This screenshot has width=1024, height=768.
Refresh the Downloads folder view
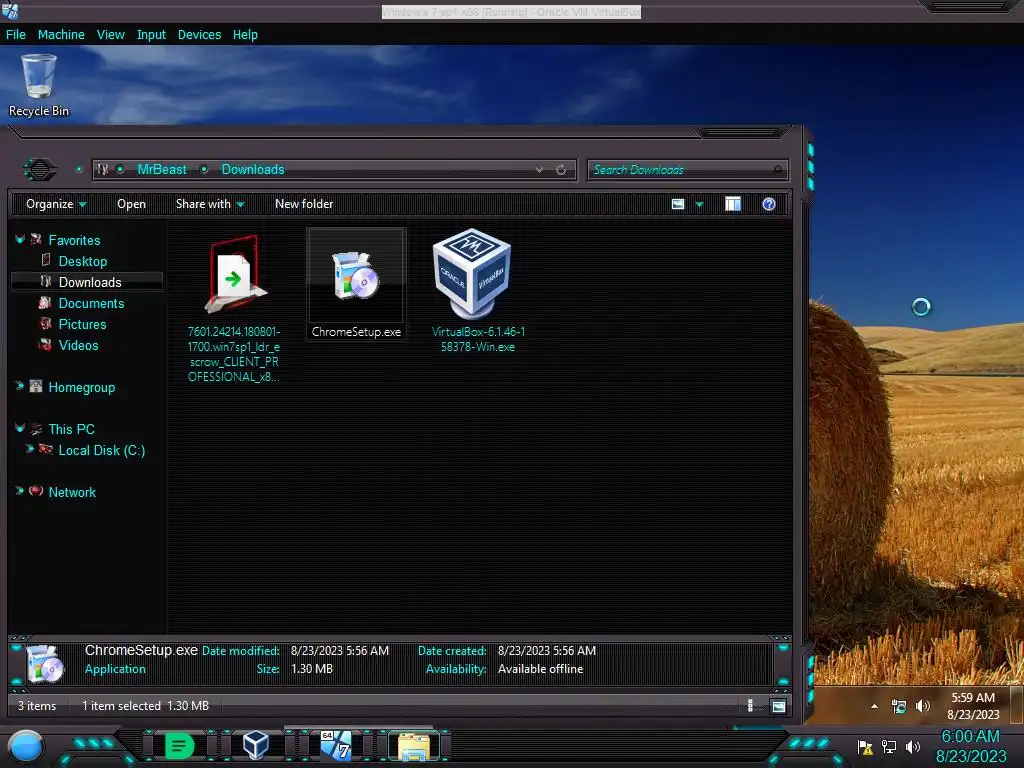pyautogui.click(x=561, y=170)
